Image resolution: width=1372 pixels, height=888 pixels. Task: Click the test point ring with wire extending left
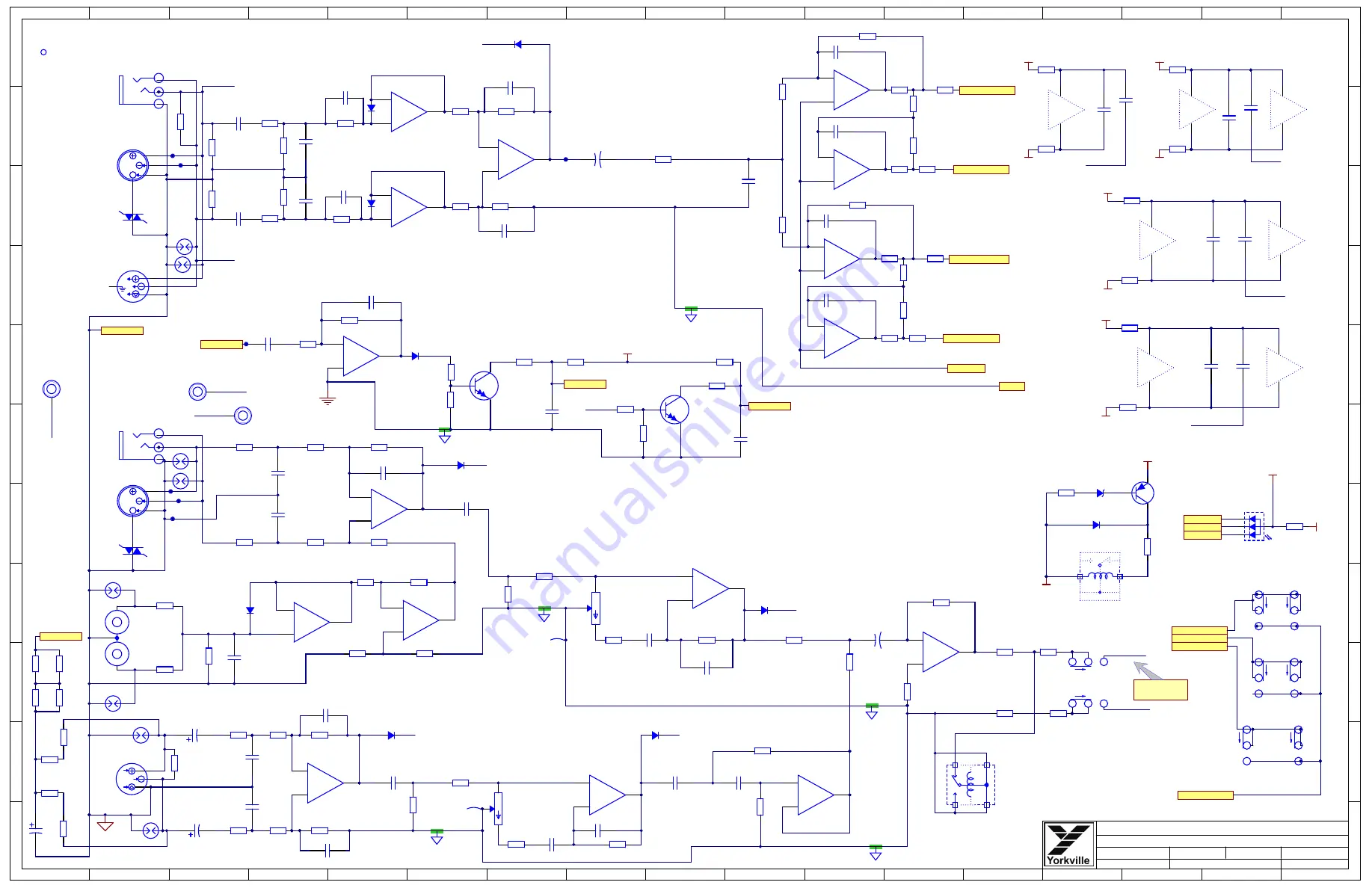pyautogui.click(x=243, y=416)
